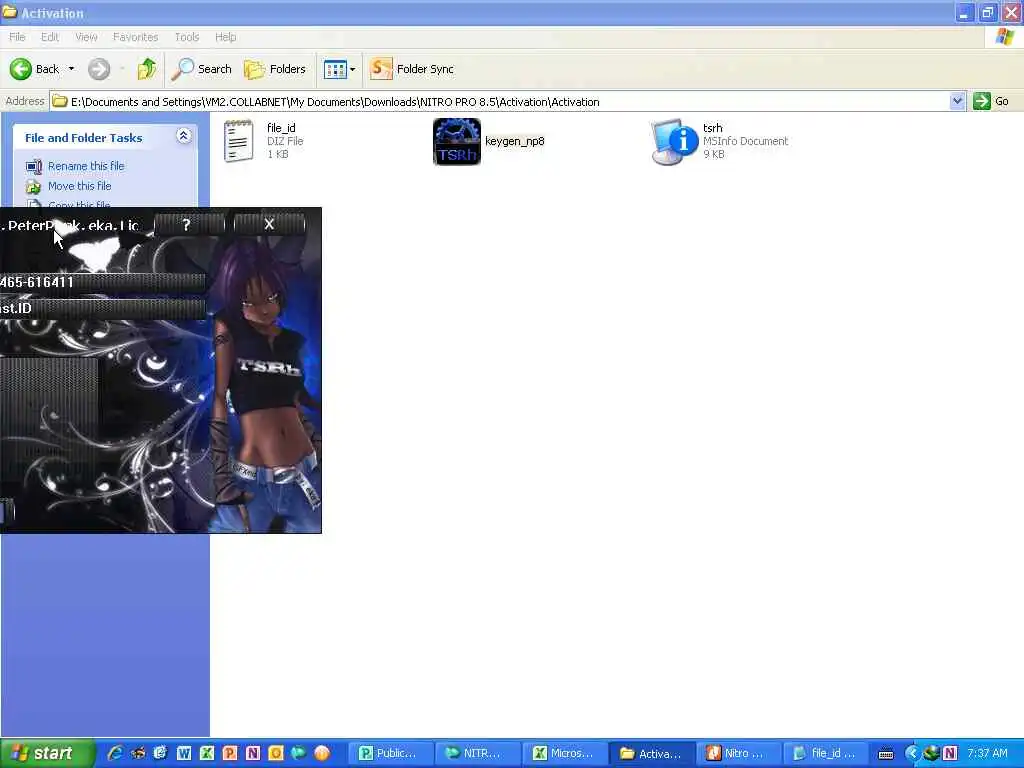Click the 7:37 AM system clock
Image resolution: width=1024 pixels, height=768 pixels.
(987, 753)
